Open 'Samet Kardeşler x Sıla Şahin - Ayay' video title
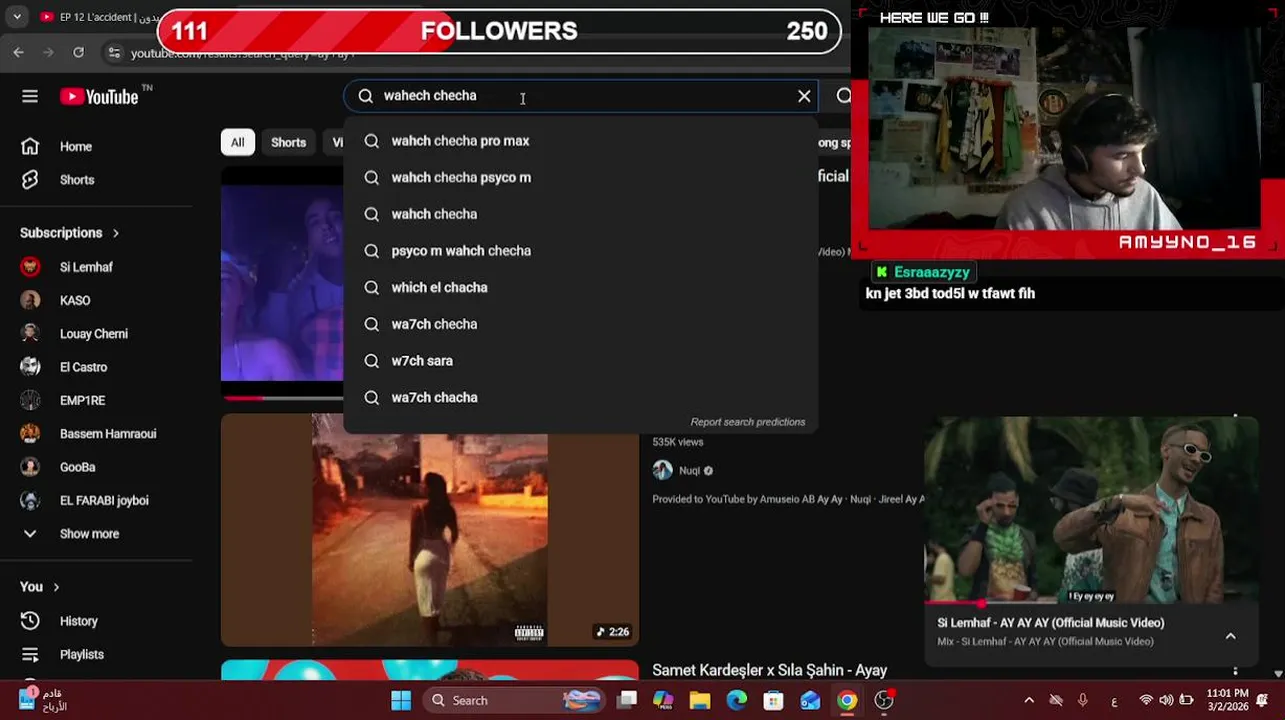 pos(769,670)
